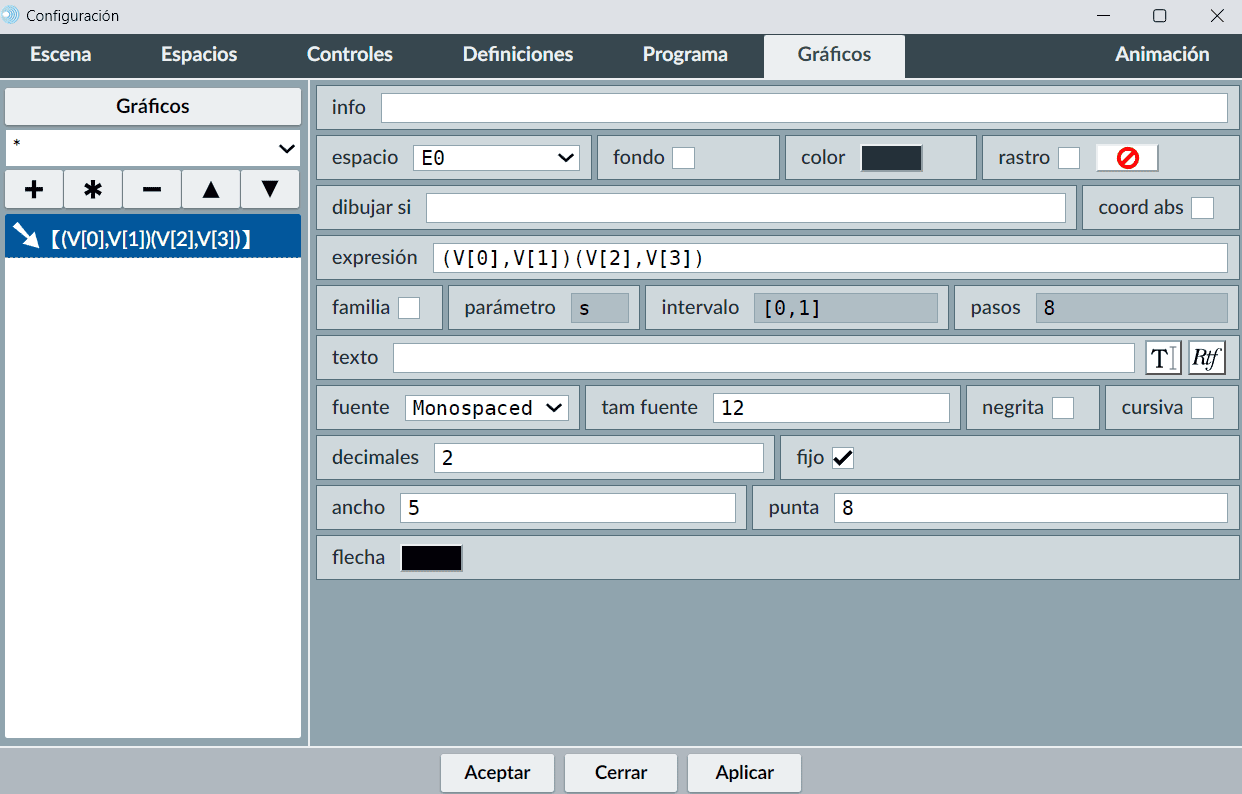Open the graphics filter dropdown
This screenshot has height=794, width=1242.
click(x=153, y=148)
